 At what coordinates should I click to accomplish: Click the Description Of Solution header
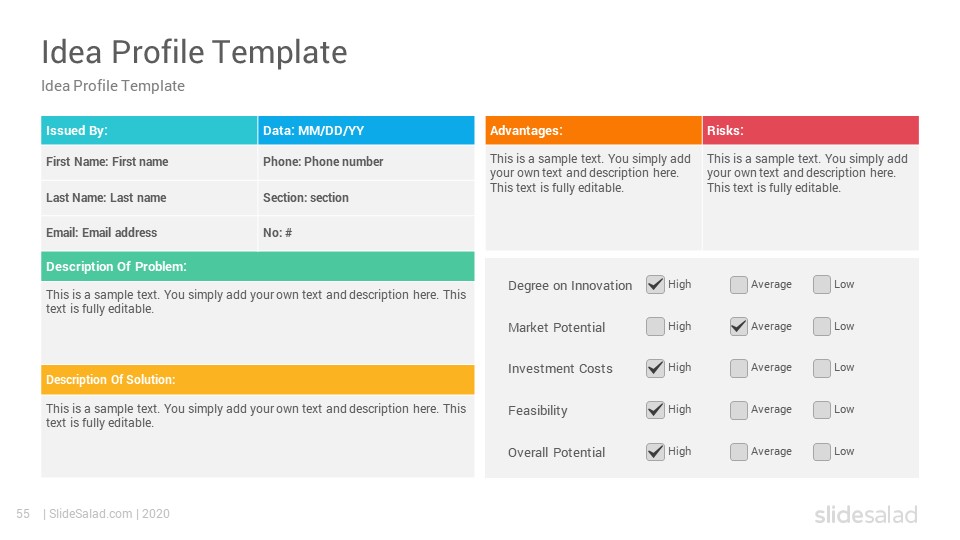tap(258, 380)
